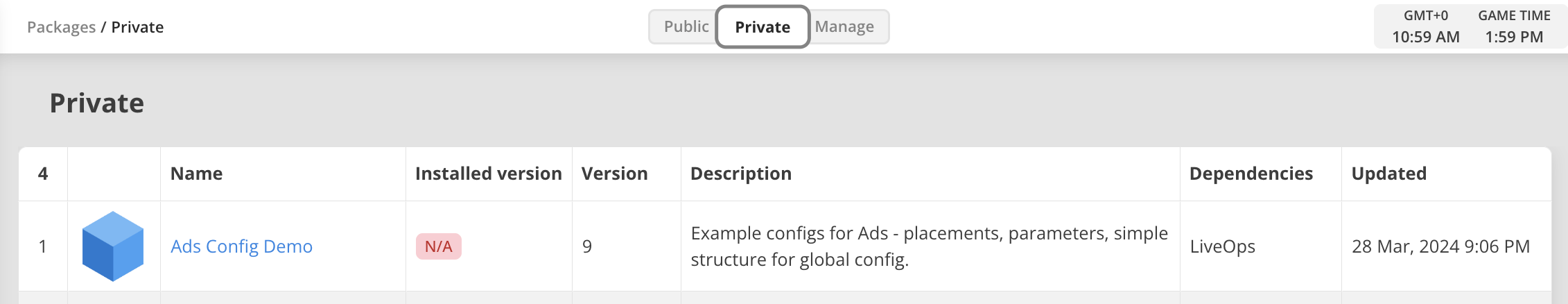Open the Manage tab
Screen dimensions: 1568x304
[x=844, y=26]
